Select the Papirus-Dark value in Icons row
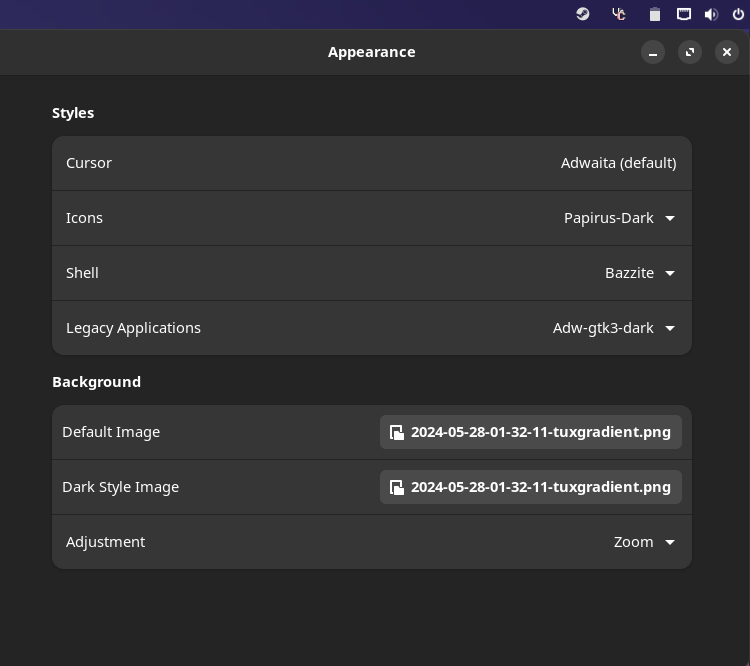Image resolution: width=750 pixels, height=666 pixels. pyautogui.click(x=608, y=218)
